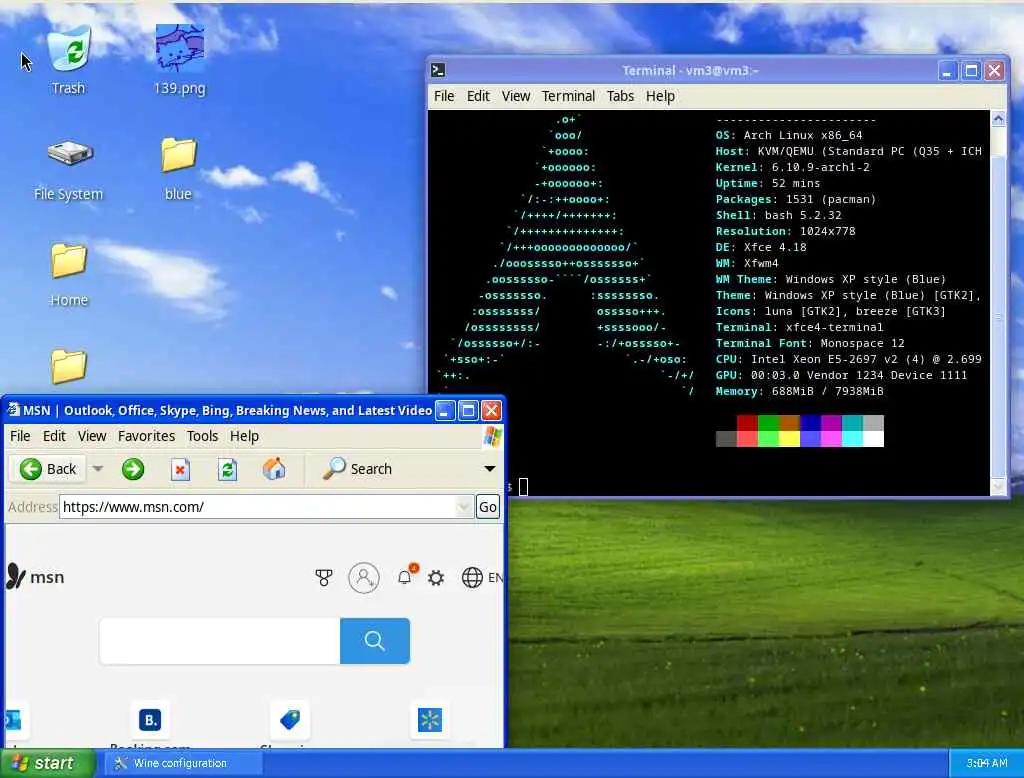Open the Home folder icon
The image size is (1024, 778).
[x=69, y=274]
